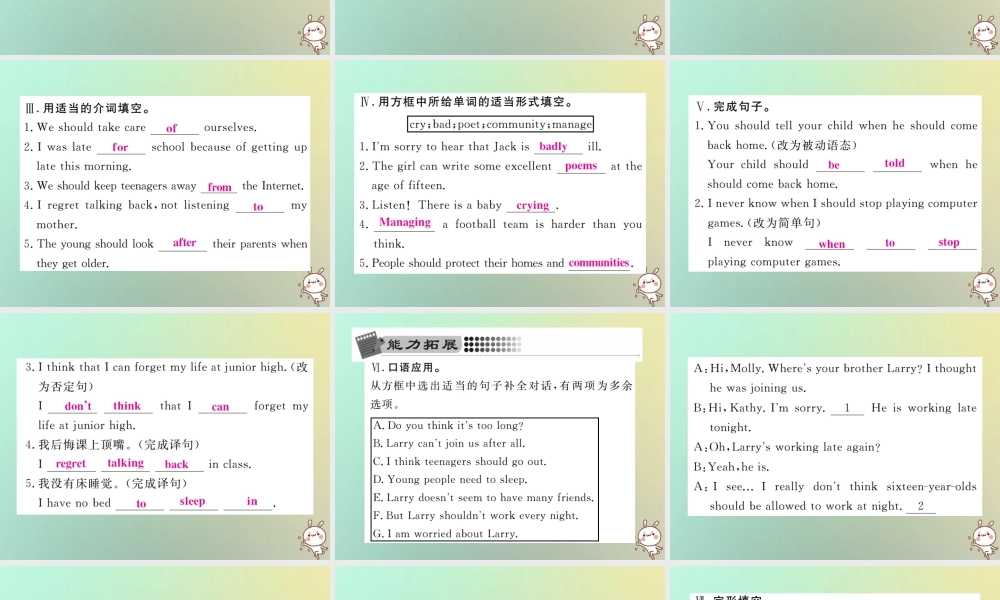Click the answer 'badly' before 'ill'
The height and width of the screenshot is (600, 1000).
553,147
